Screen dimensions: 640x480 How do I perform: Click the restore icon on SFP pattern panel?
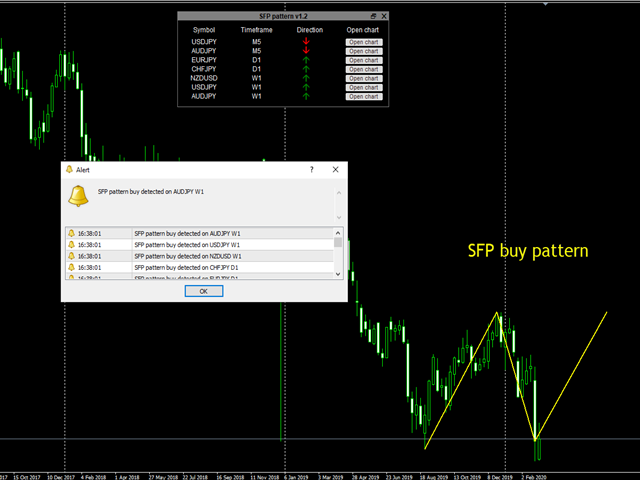tap(373, 17)
